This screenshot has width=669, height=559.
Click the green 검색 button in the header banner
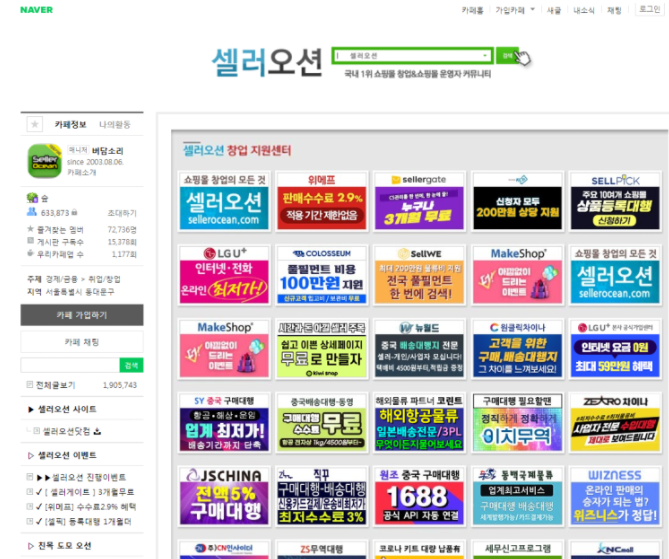[507, 56]
